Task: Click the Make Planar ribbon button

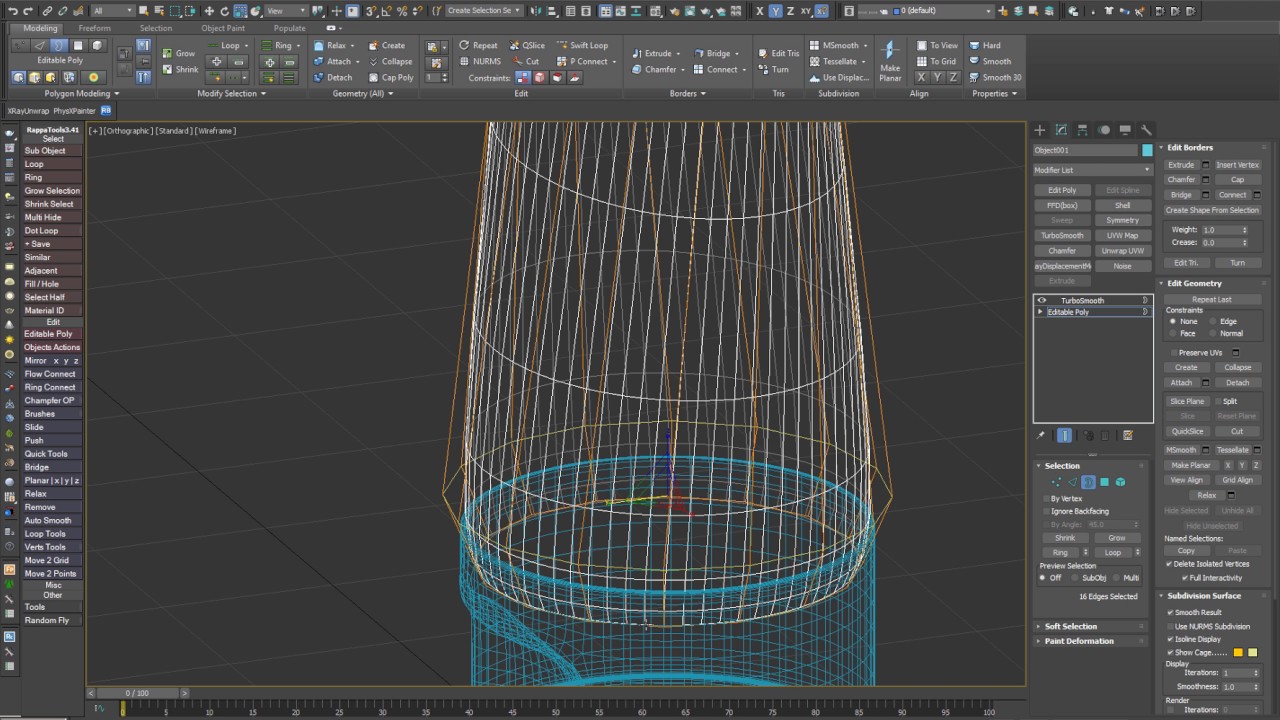Action: pyautogui.click(x=890, y=62)
